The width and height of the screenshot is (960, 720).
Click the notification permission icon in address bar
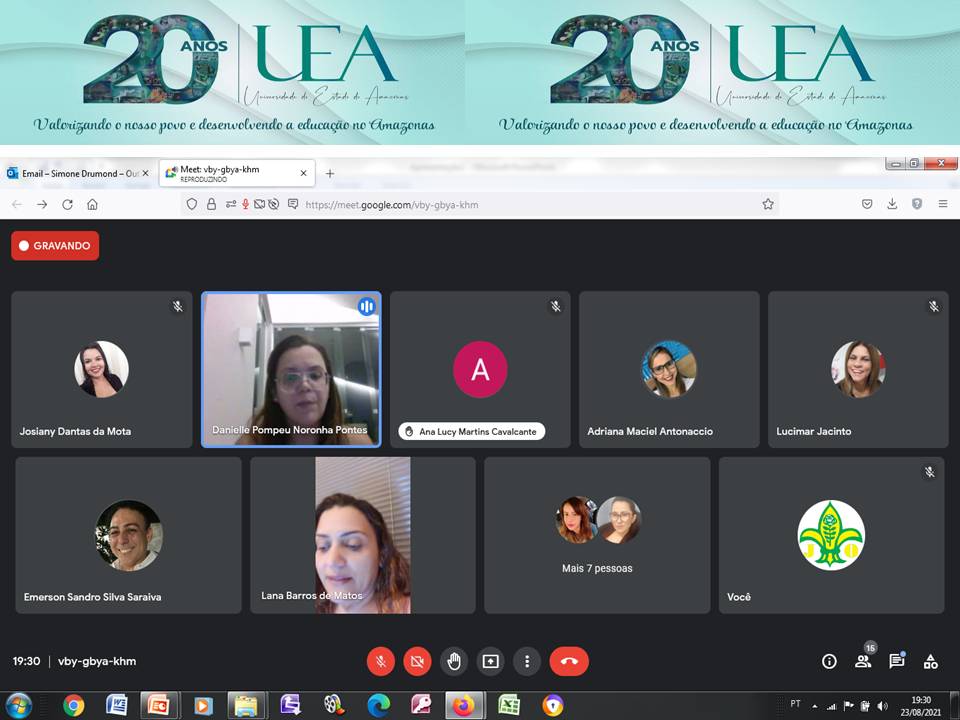click(293, 204)
